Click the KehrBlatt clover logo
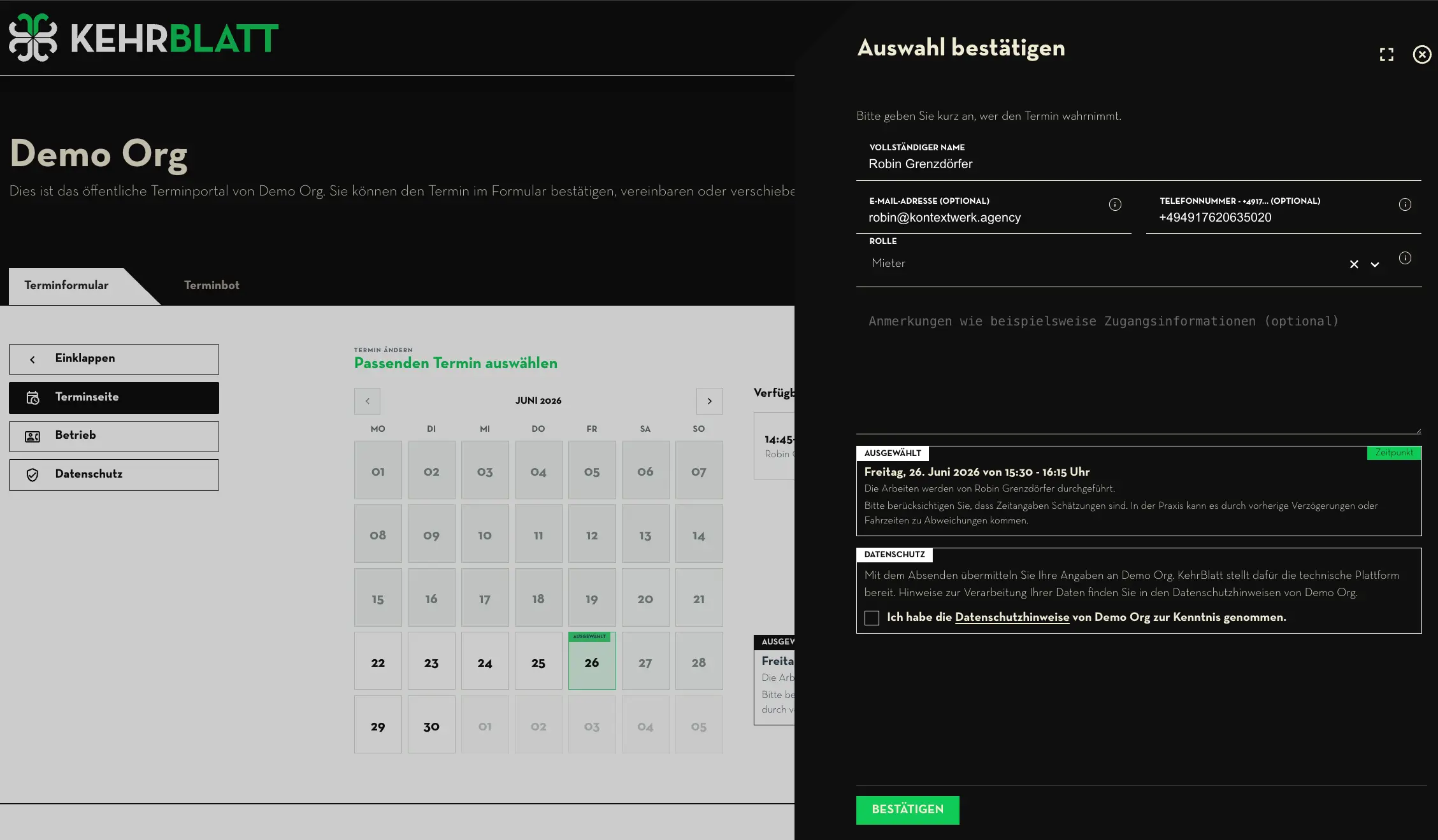 point(33,38)
